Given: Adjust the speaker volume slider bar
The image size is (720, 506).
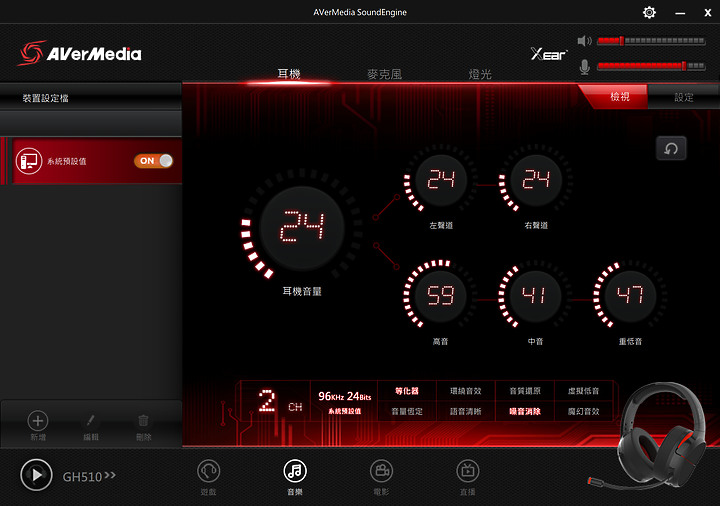Looking at the screenshot, I should point(651,41).
